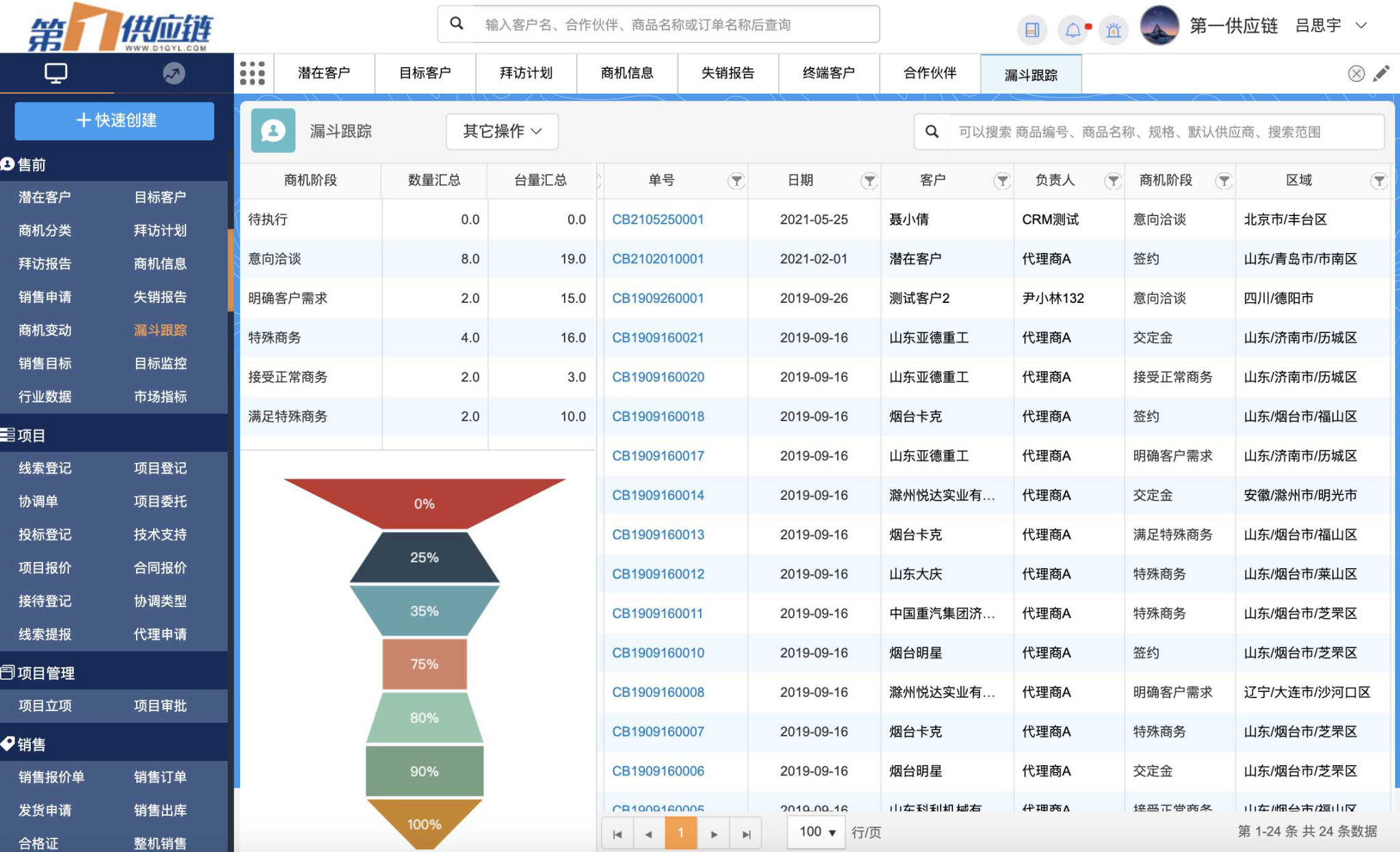Click the monitor icon in sidebar header
This screenshot has width=1400, height=852.
click(56, 72)
